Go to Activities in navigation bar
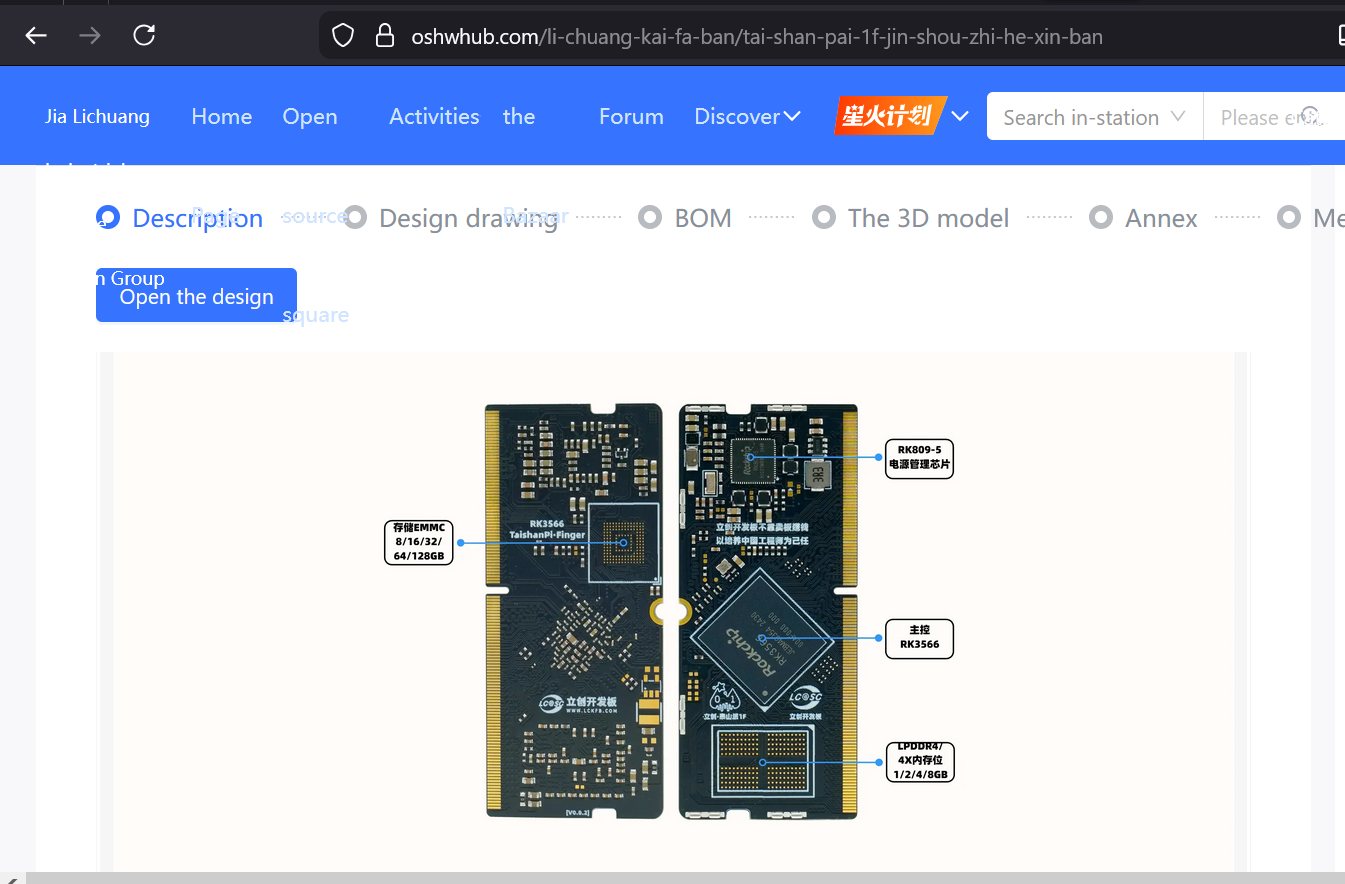Image resolution: width=1345 pixels, height=884 pixels. click(434, 116)
